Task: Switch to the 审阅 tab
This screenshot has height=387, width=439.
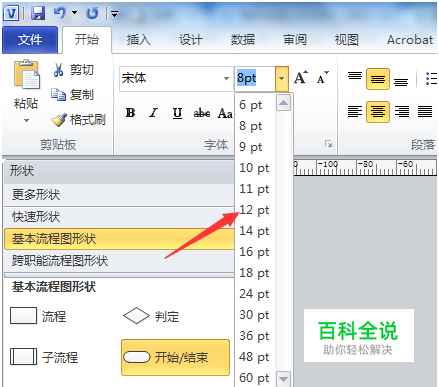Action: click(x=295, y=40)
